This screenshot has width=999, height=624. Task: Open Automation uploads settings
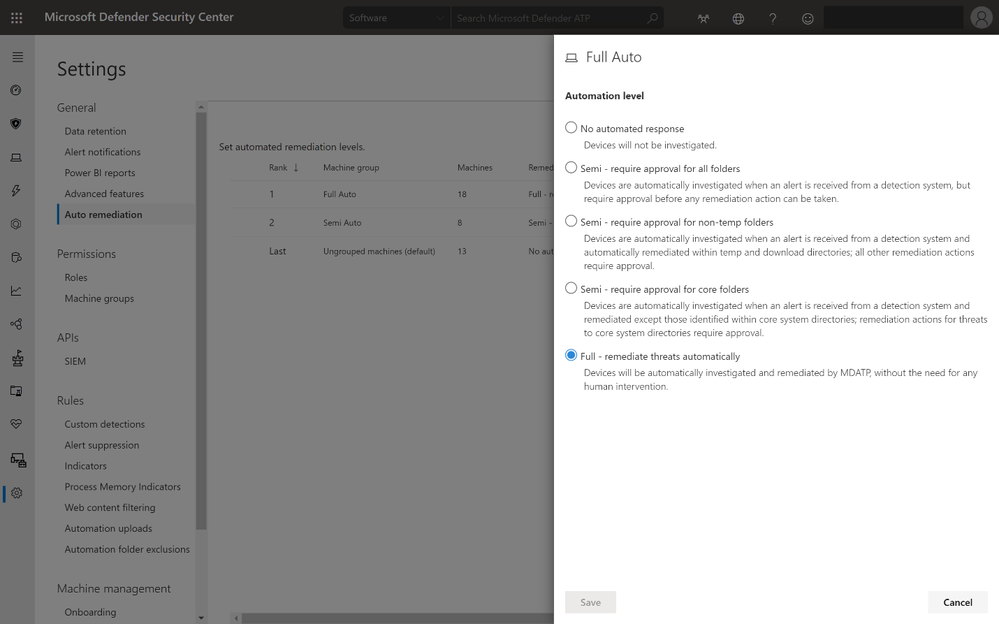click(x=108, y=528)
